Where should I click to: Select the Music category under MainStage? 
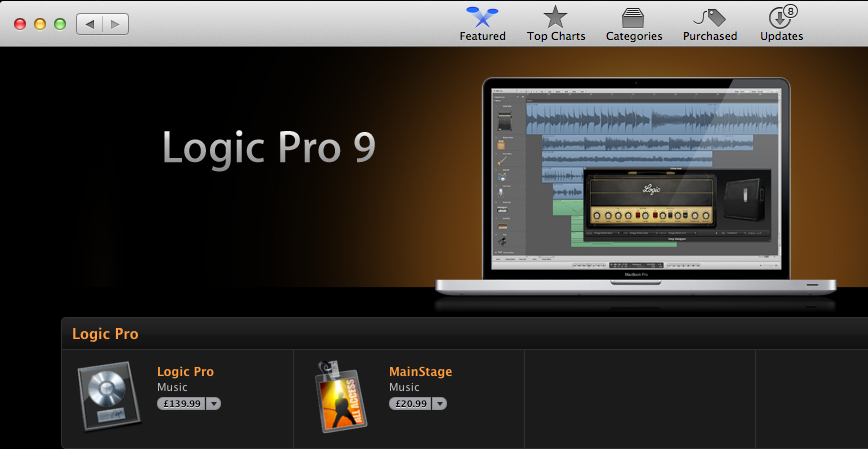[x=404, y=387]
